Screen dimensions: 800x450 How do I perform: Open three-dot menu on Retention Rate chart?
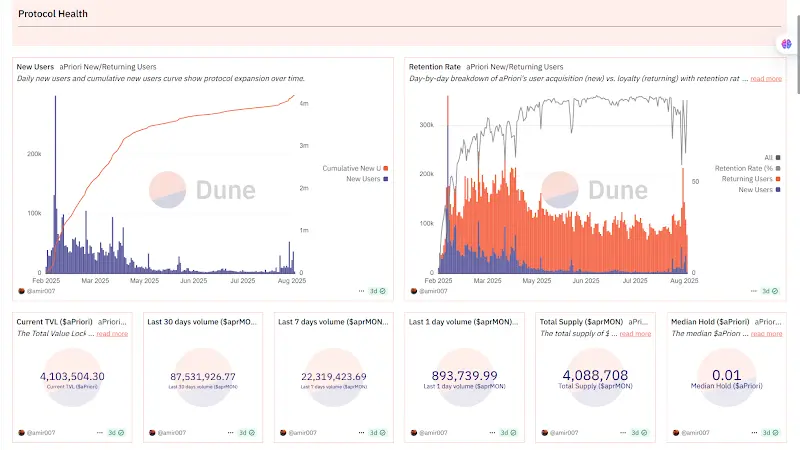click(754, 291)
